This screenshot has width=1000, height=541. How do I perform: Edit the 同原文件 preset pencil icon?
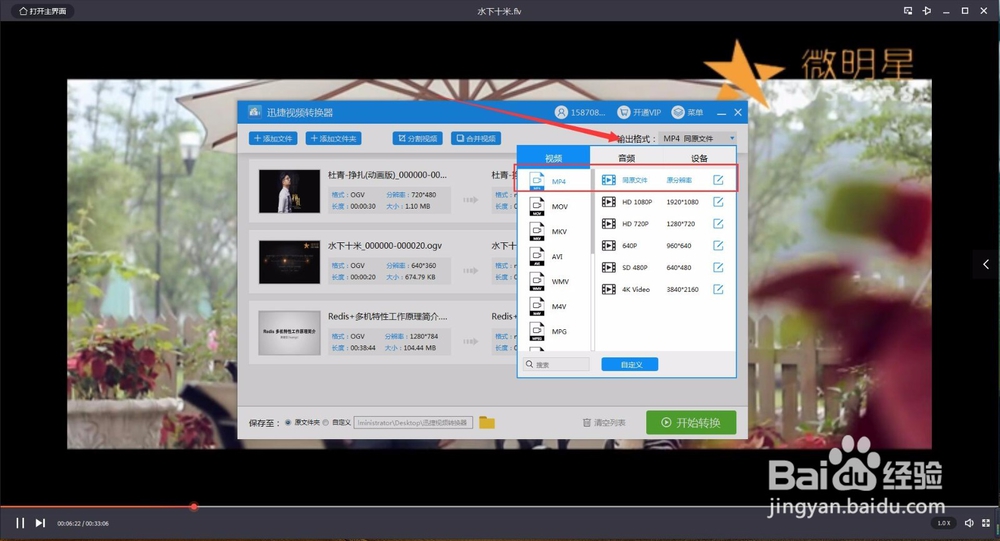point(718,180)
